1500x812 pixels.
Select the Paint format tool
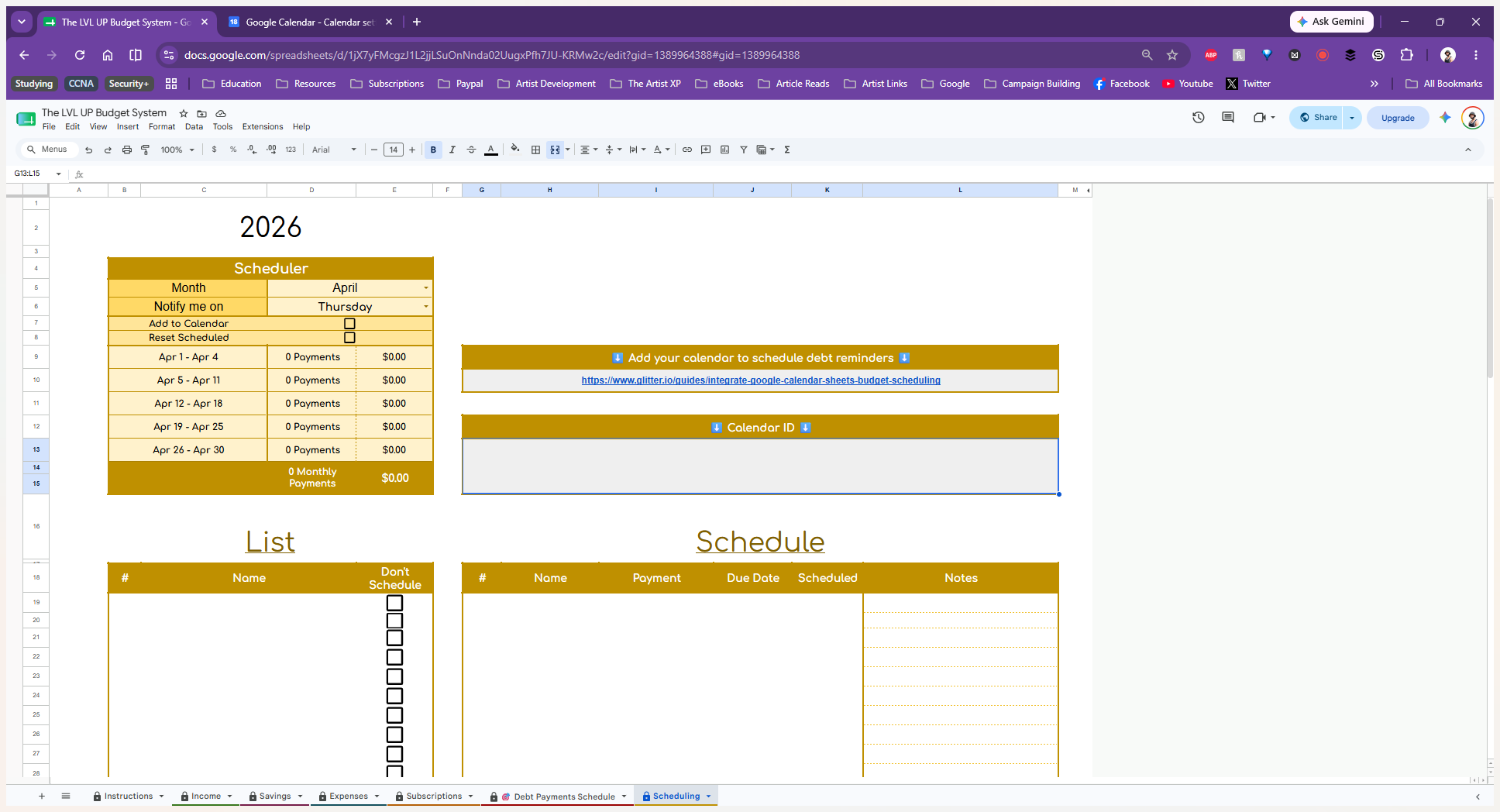146,150
